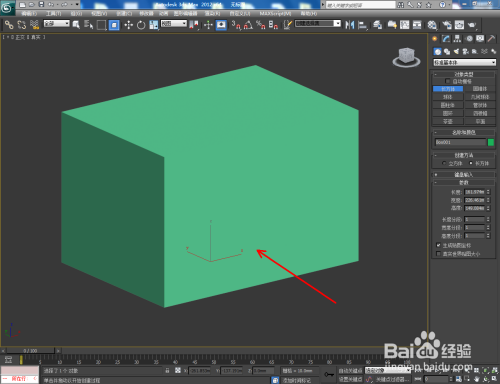Image resolution: width=500 pixels, height=384 pixels.
Task: Toggle the 3D Snaps button
Action: [x=236, y=25]
